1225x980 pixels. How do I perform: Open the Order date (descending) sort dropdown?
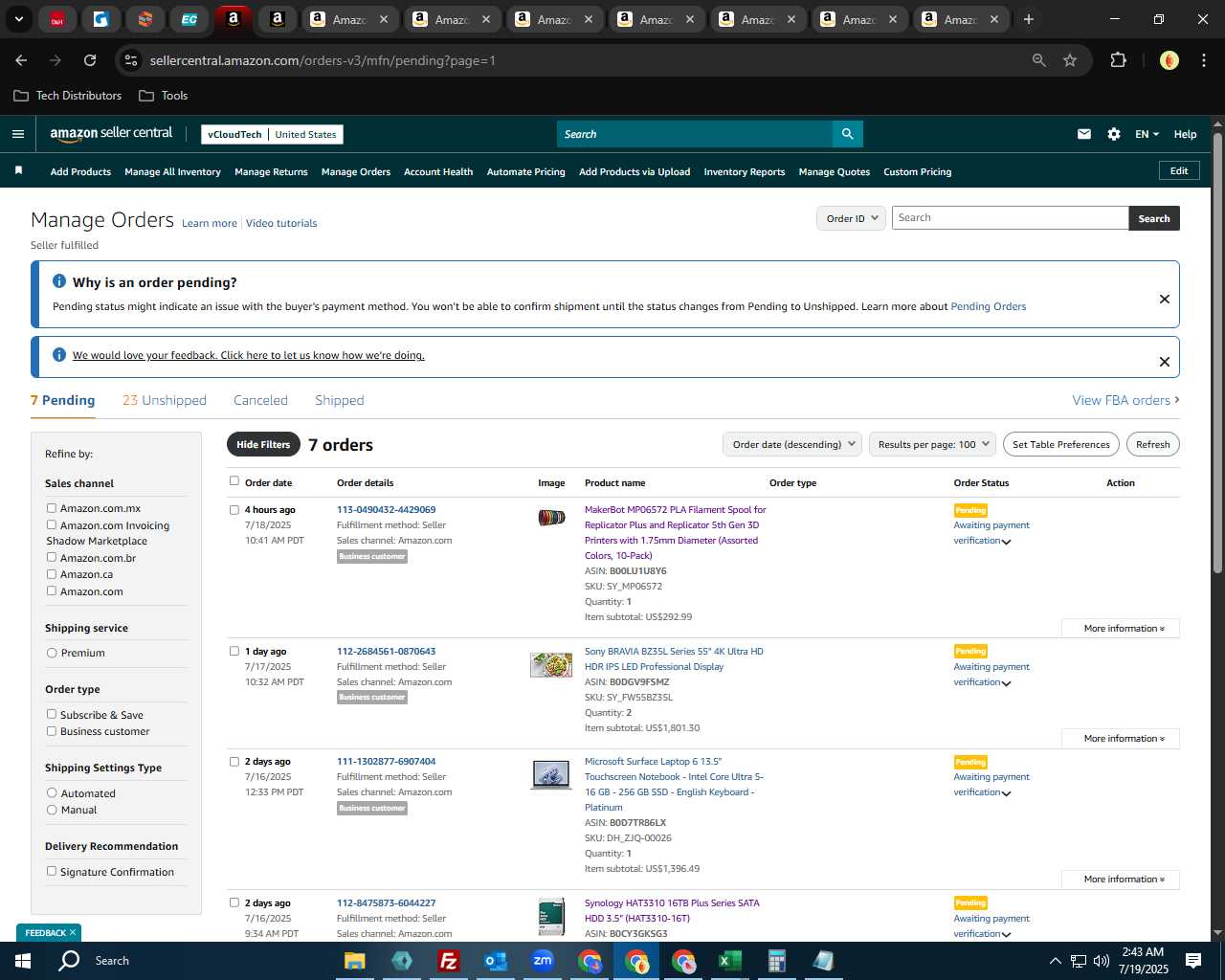click(792, 444)
